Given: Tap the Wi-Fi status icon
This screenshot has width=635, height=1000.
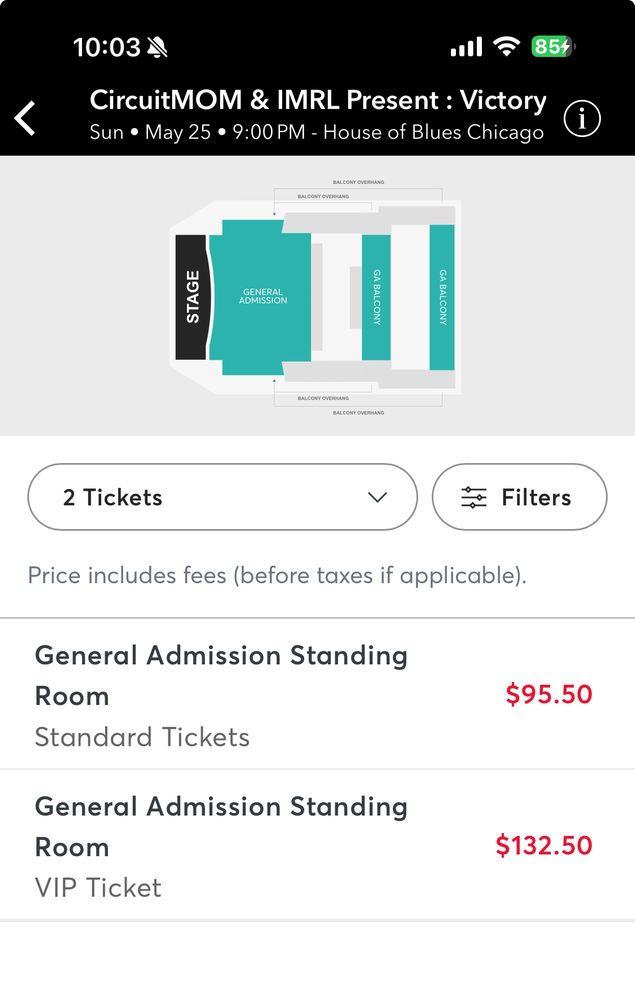Looking at the screenshot, I should click(507, 47).
